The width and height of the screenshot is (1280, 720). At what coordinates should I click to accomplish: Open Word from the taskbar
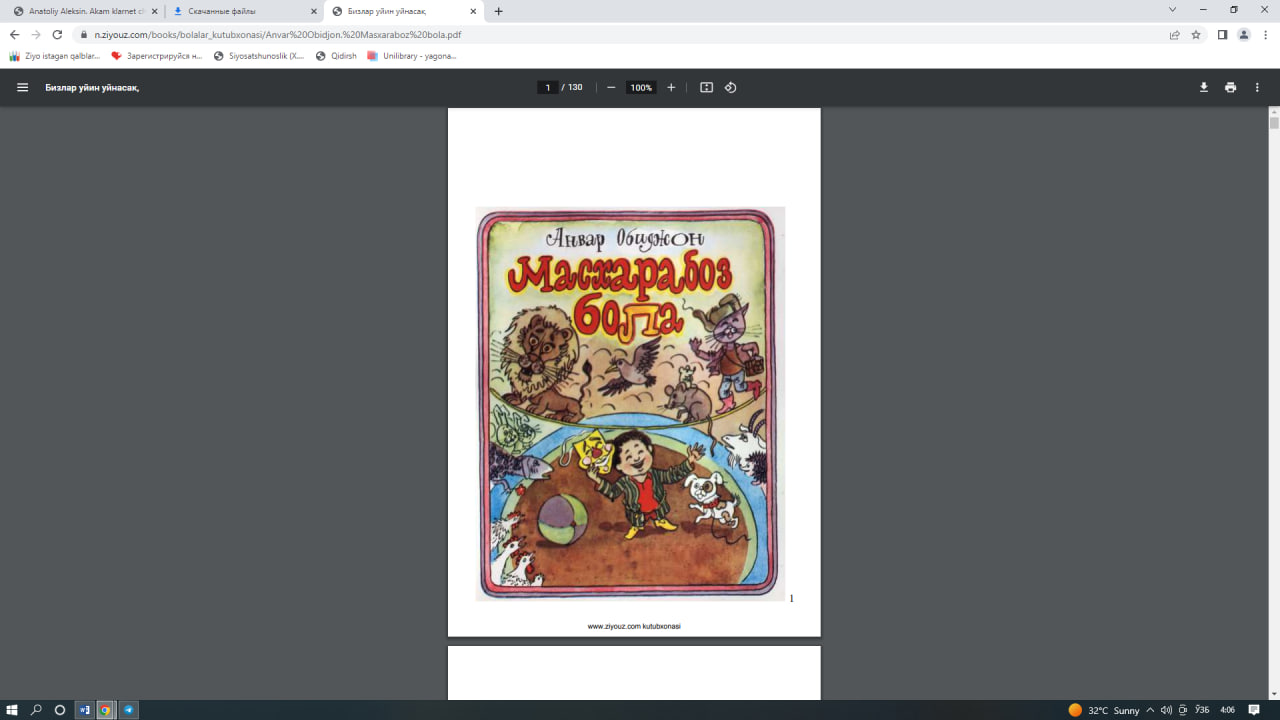click(84, 710)
